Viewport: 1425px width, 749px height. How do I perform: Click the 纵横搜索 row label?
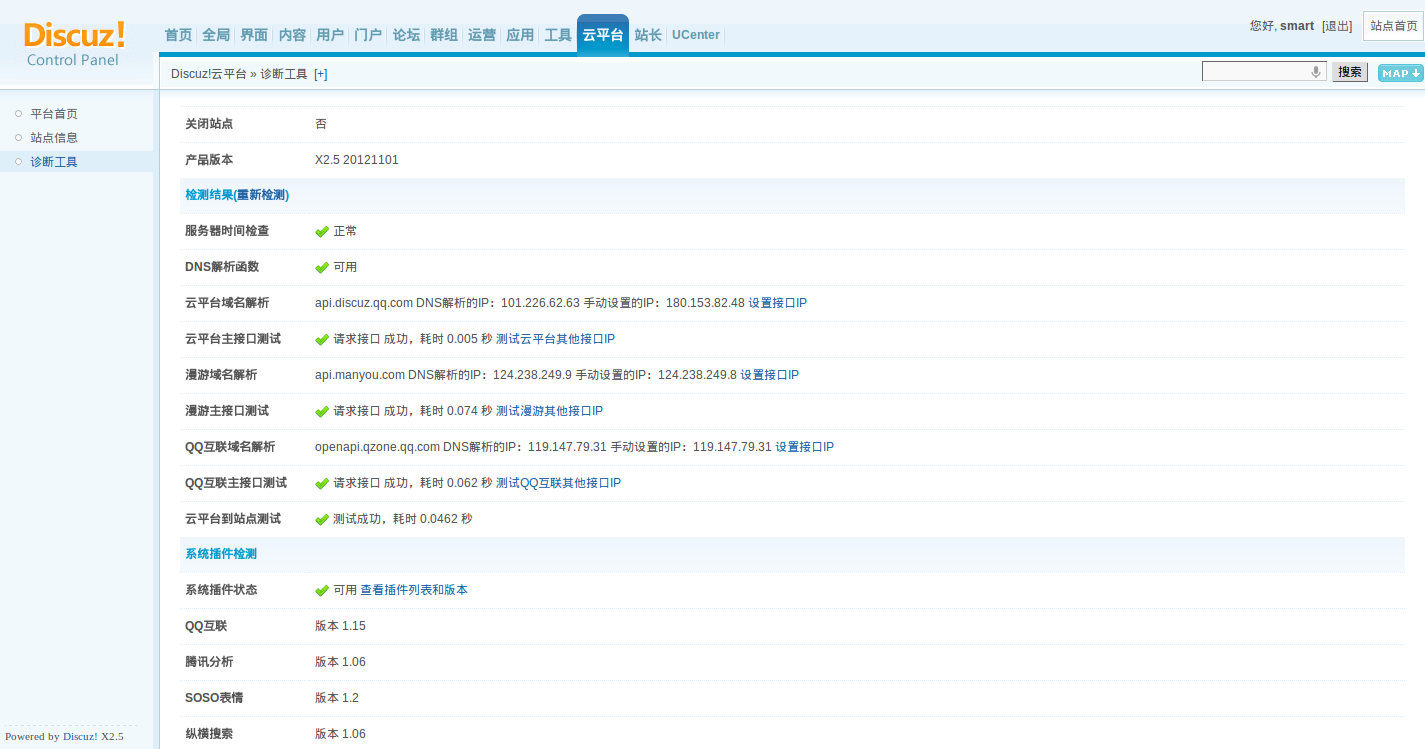click(x=209, y=734)
